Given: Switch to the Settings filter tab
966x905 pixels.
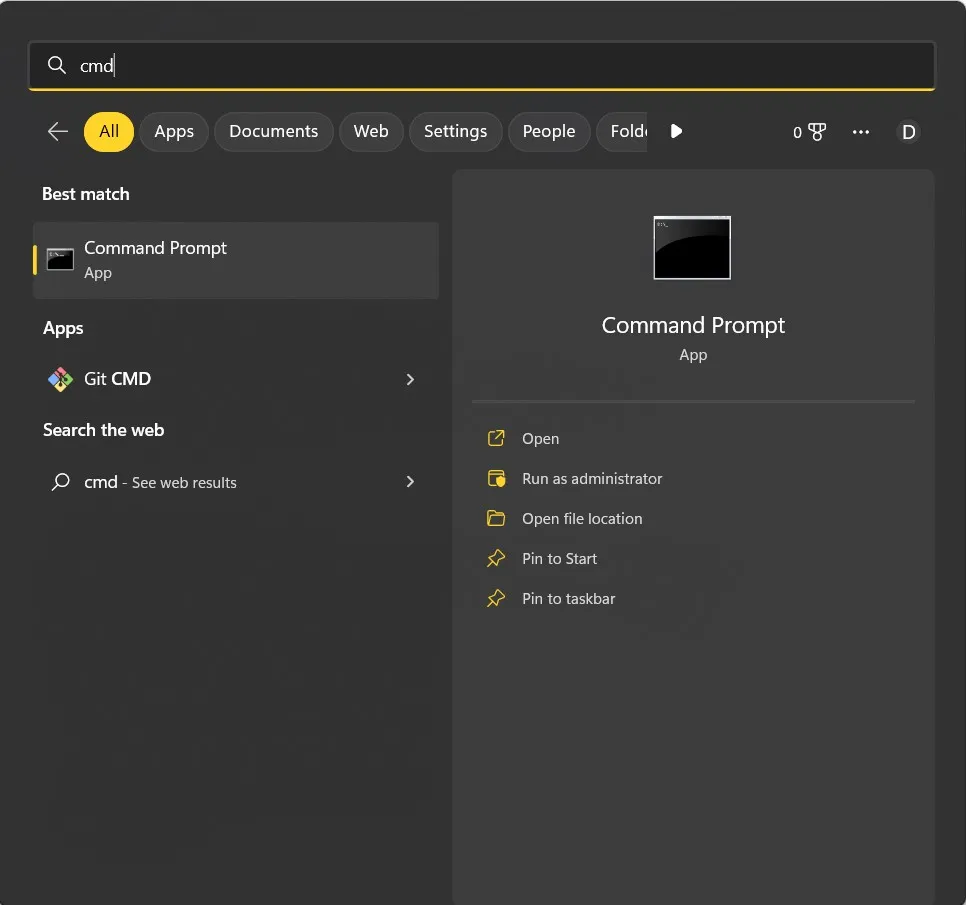Looking at the screenshot, I should (x=455, y=131).
